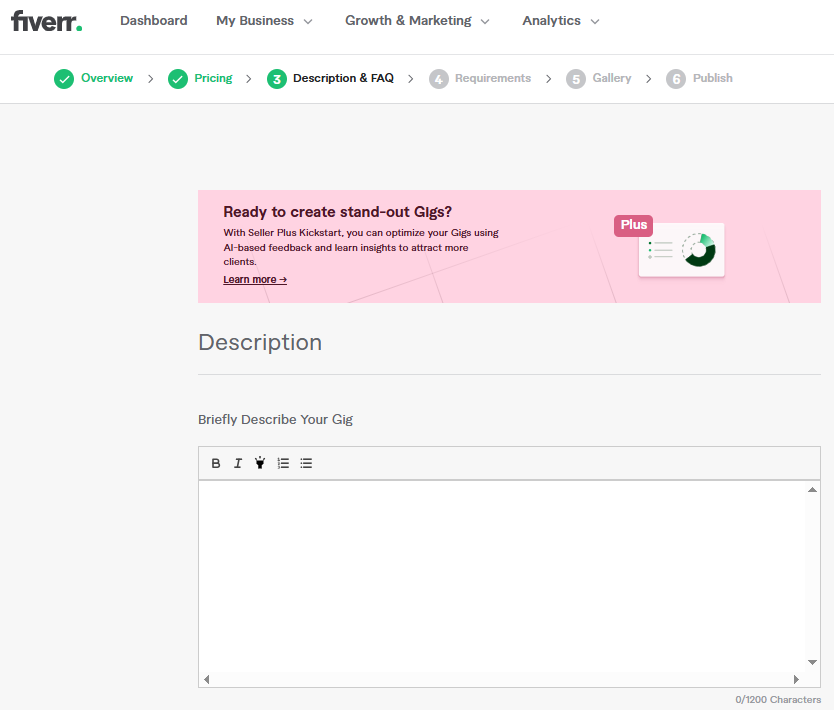The height and width of the screenshot is (710, 834).
Task: Click the Seller Plus chart illustration
Action: (681, 249)
